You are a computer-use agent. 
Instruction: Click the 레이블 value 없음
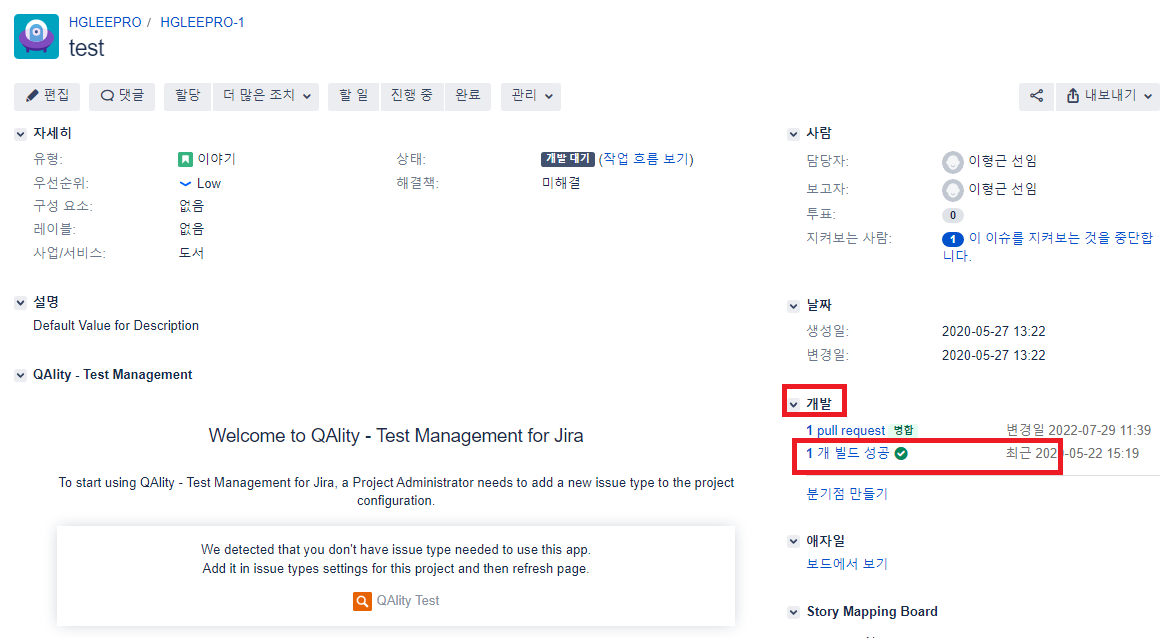pos(191,229)
